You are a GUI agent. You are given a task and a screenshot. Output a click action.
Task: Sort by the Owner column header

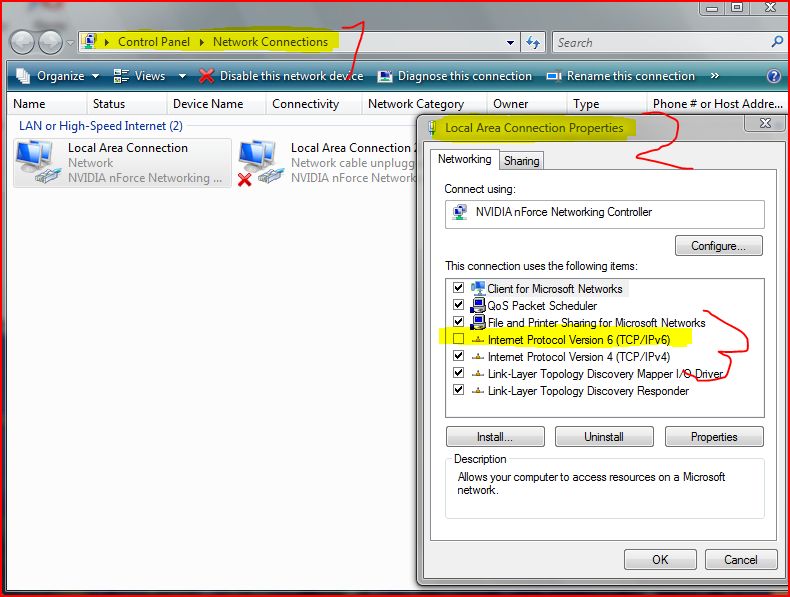click(527, 104)
